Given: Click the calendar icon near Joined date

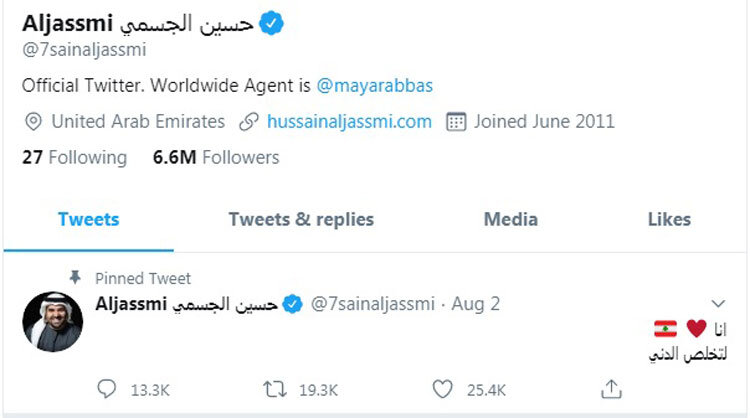Looking at the screenshot, I should pos(455,122).
